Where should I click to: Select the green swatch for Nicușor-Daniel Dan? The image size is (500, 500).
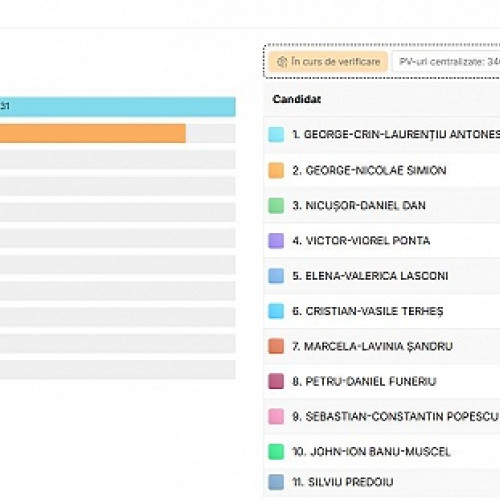point(276,205)
